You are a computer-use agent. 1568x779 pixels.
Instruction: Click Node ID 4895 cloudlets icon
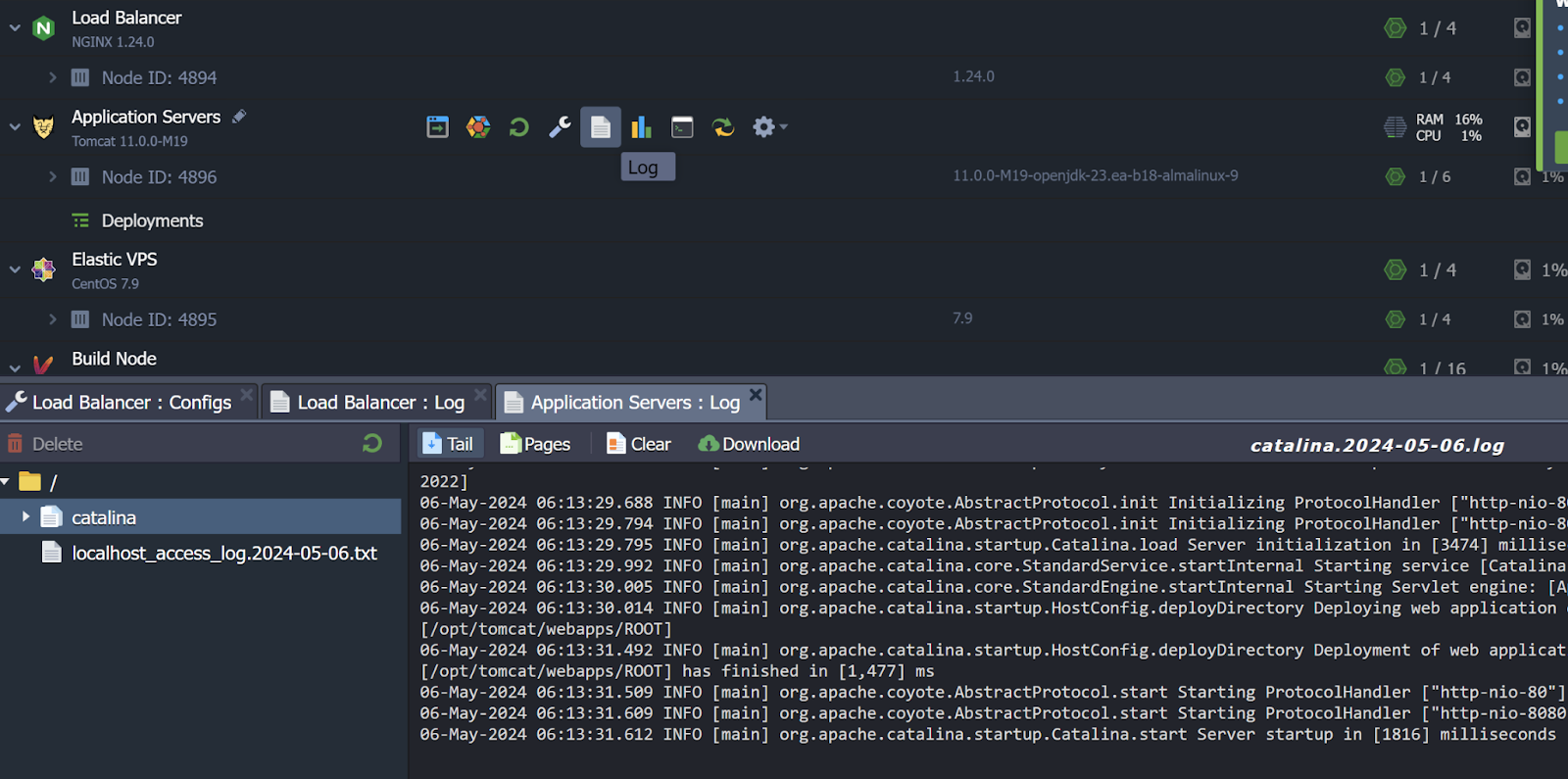1395,319
